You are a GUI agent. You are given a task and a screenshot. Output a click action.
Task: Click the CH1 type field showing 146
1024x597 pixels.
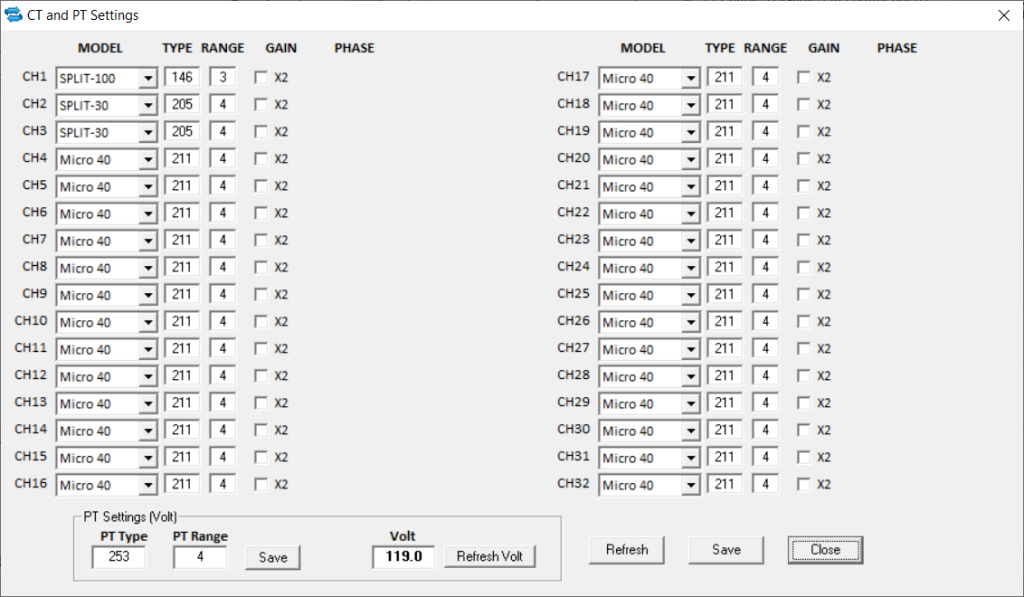pyautogui.click(x=182, y=77)
